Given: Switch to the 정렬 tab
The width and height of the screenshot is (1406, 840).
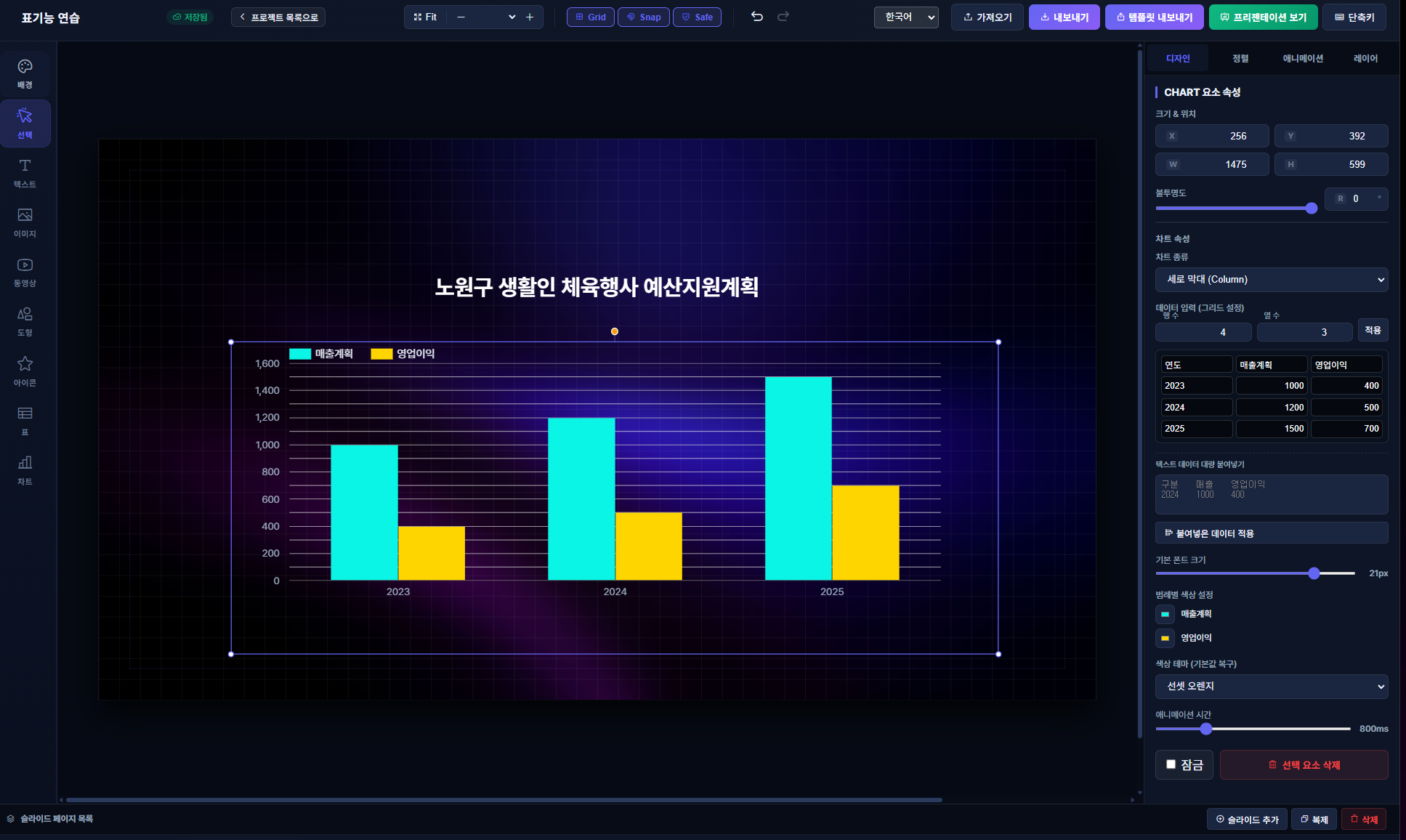Looking at the screenshot, I should [1240, 58].
